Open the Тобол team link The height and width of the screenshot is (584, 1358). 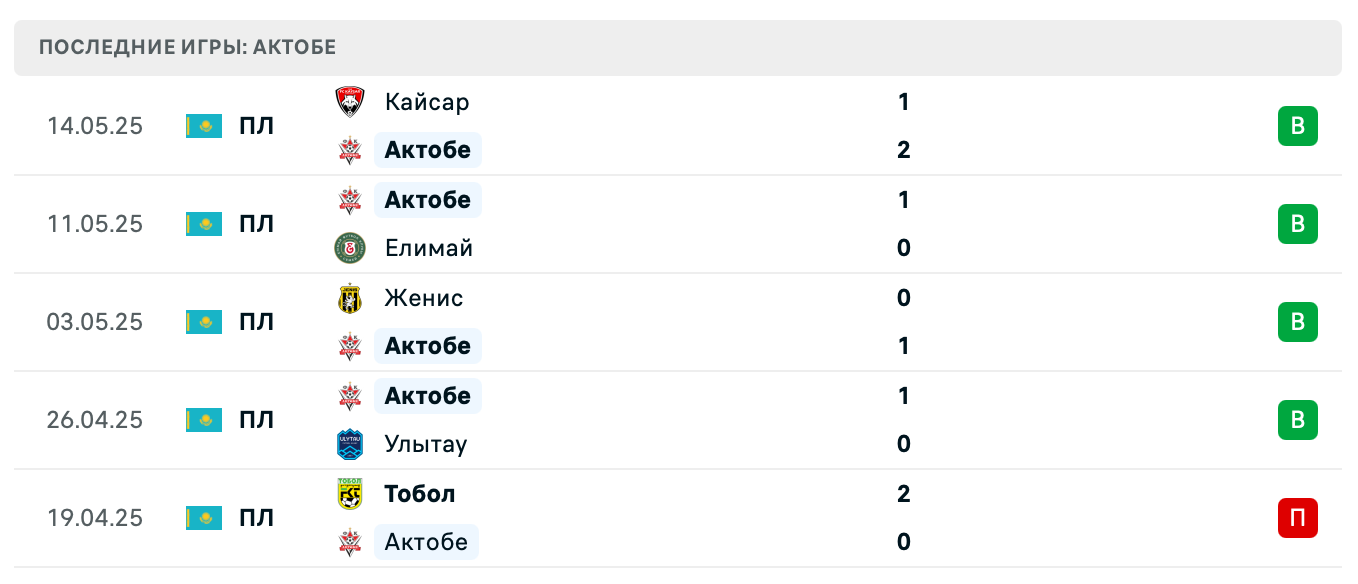pos(420,494)
